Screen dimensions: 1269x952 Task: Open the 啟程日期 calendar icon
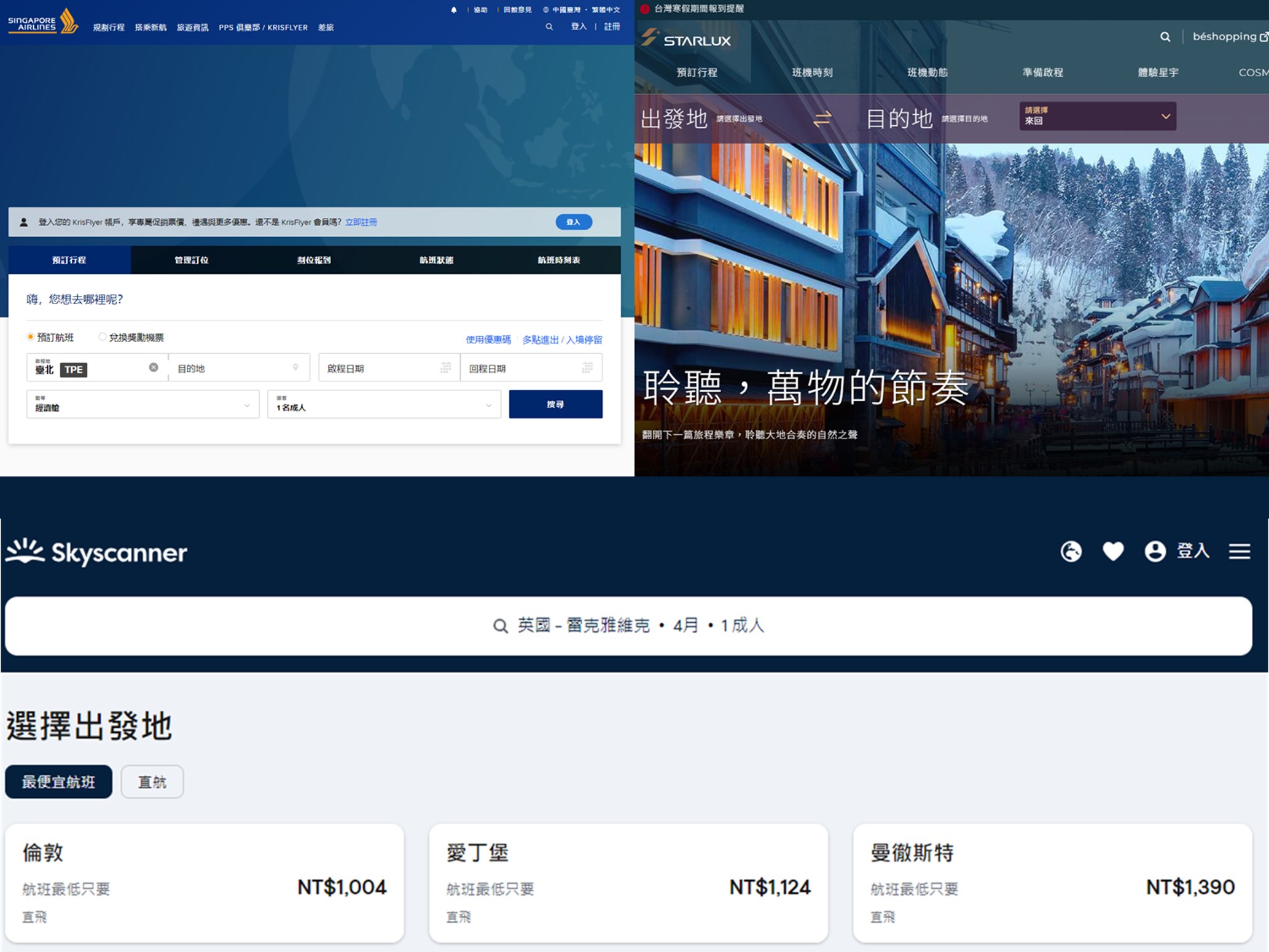tap(446, 367)
